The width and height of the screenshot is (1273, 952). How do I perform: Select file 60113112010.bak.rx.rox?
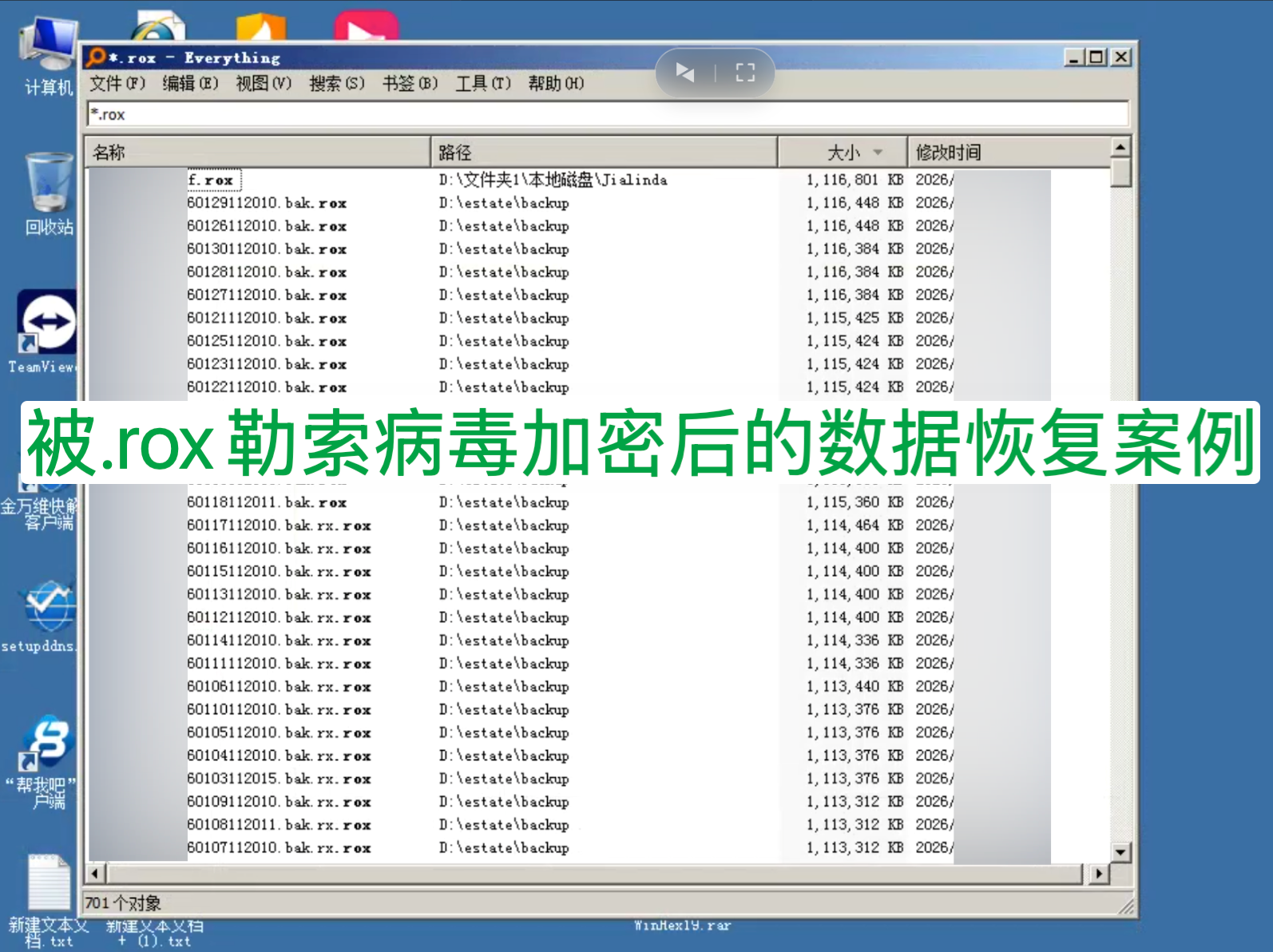click(279, 594)
